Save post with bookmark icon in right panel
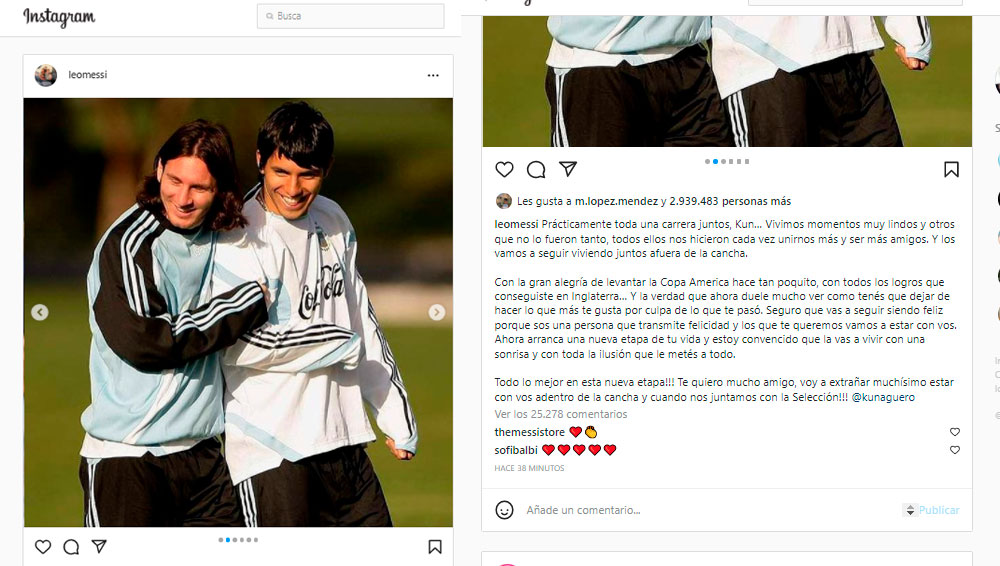This screenshot has height=566, width=1000. (x=951, y=169)
